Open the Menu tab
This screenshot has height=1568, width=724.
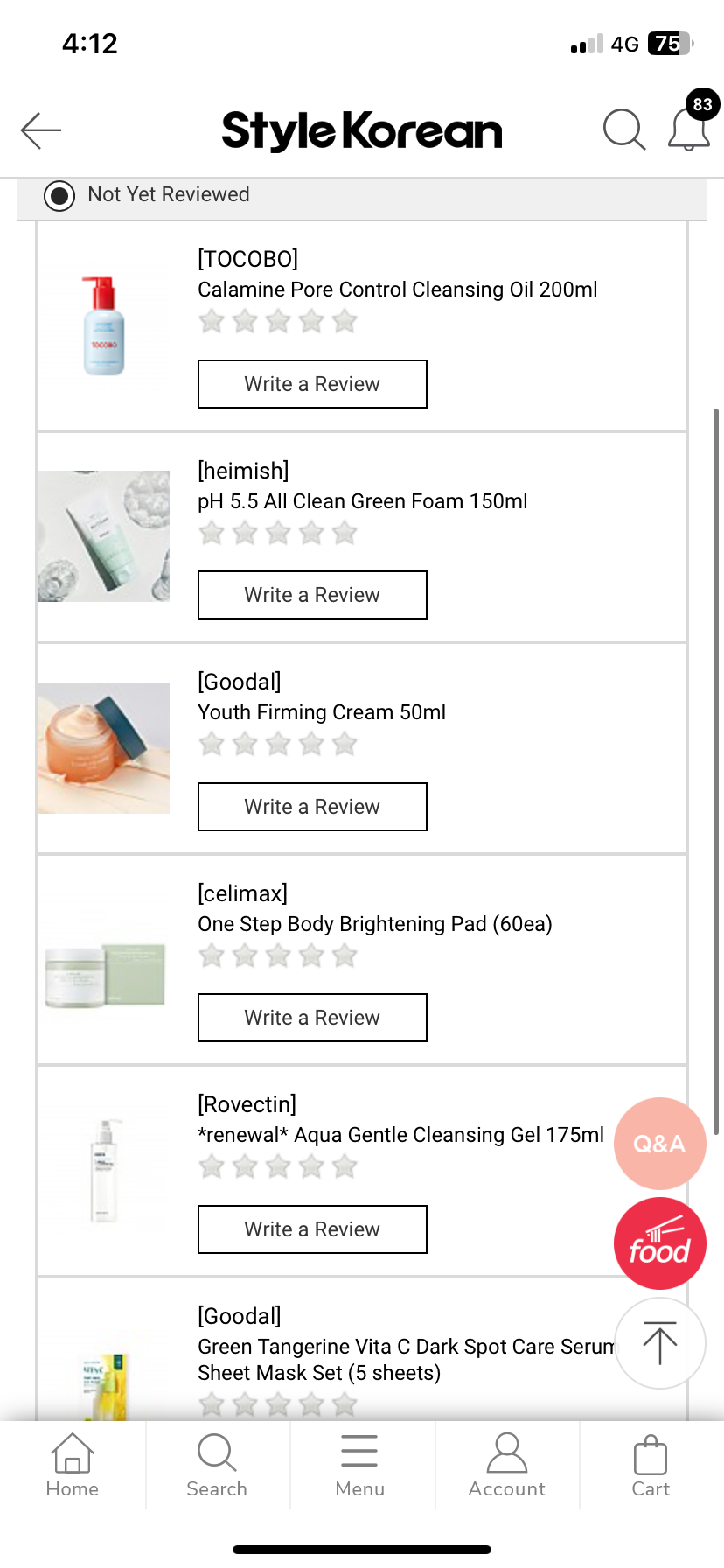360,1465
